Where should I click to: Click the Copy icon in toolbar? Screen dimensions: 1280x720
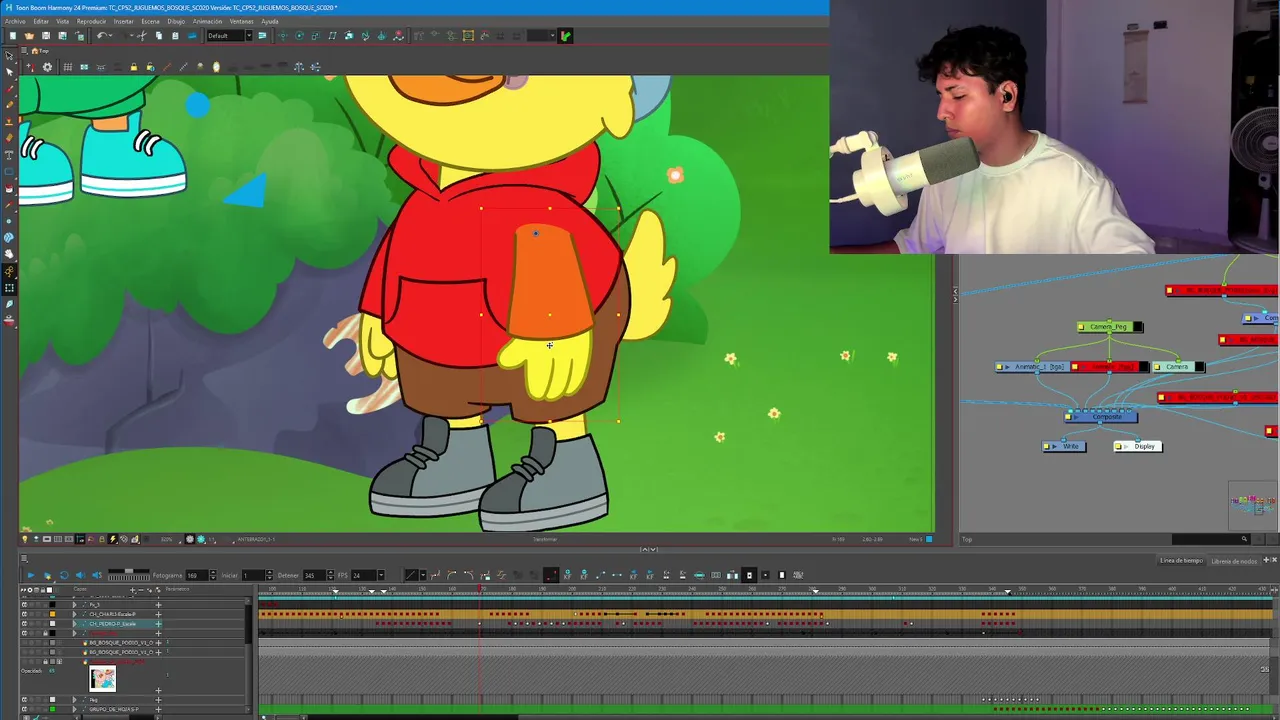pos(158,36)
